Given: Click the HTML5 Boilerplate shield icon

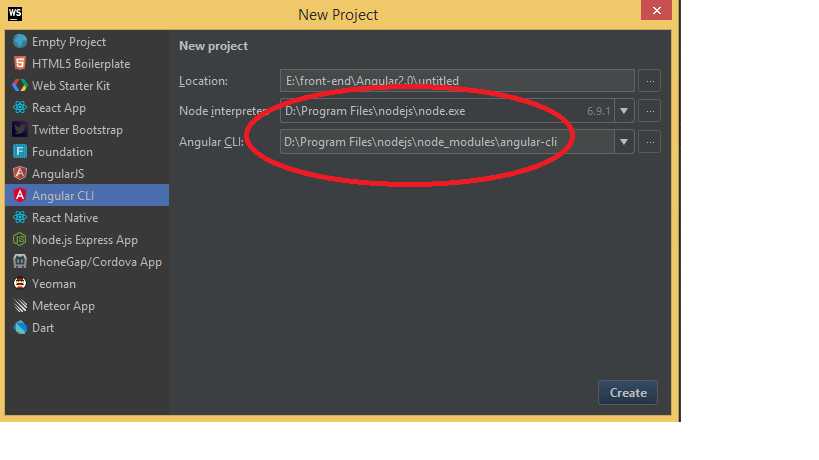Looking at the screenshot, I should tap(20, 63).
